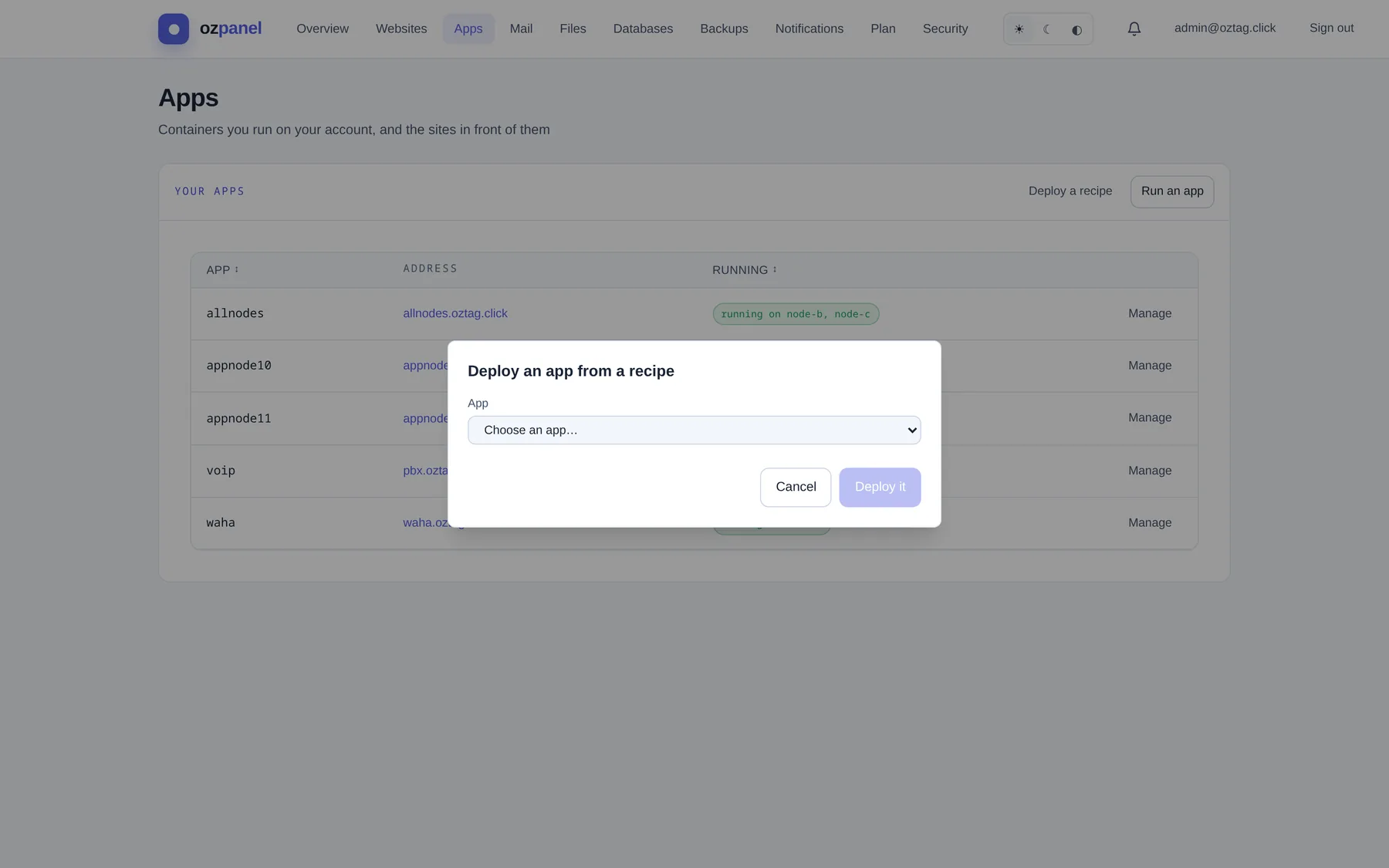
Task: Select the waha app name
Action: click(x=221, y=522)
